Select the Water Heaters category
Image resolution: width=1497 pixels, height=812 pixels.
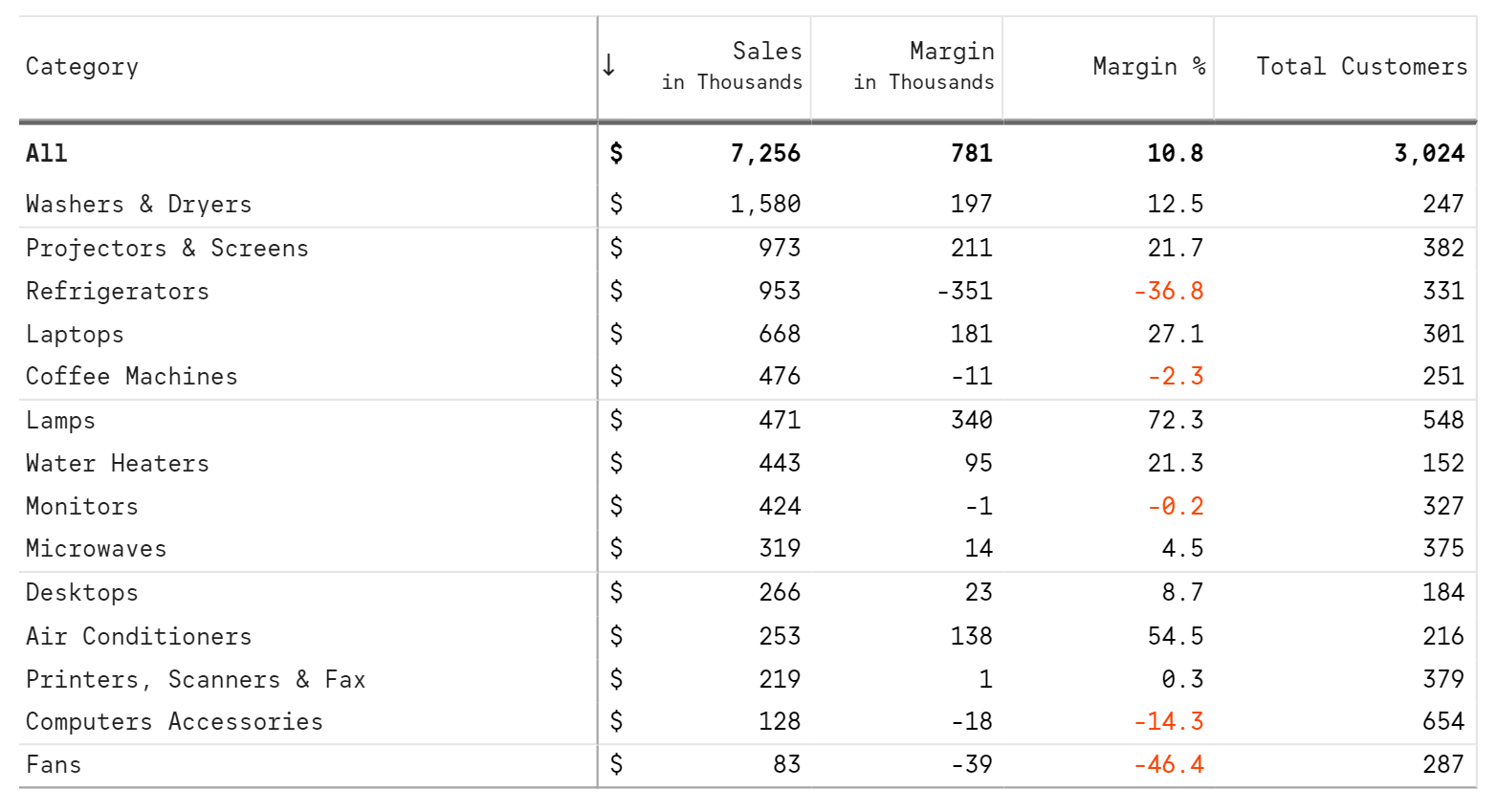click(118, 464)
